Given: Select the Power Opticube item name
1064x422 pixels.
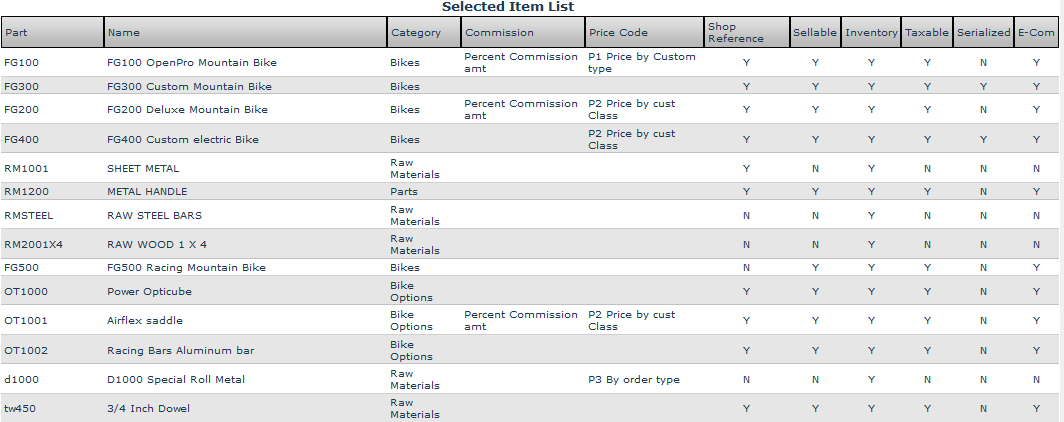Looking at the screenshot, I should tap(149, 292).
